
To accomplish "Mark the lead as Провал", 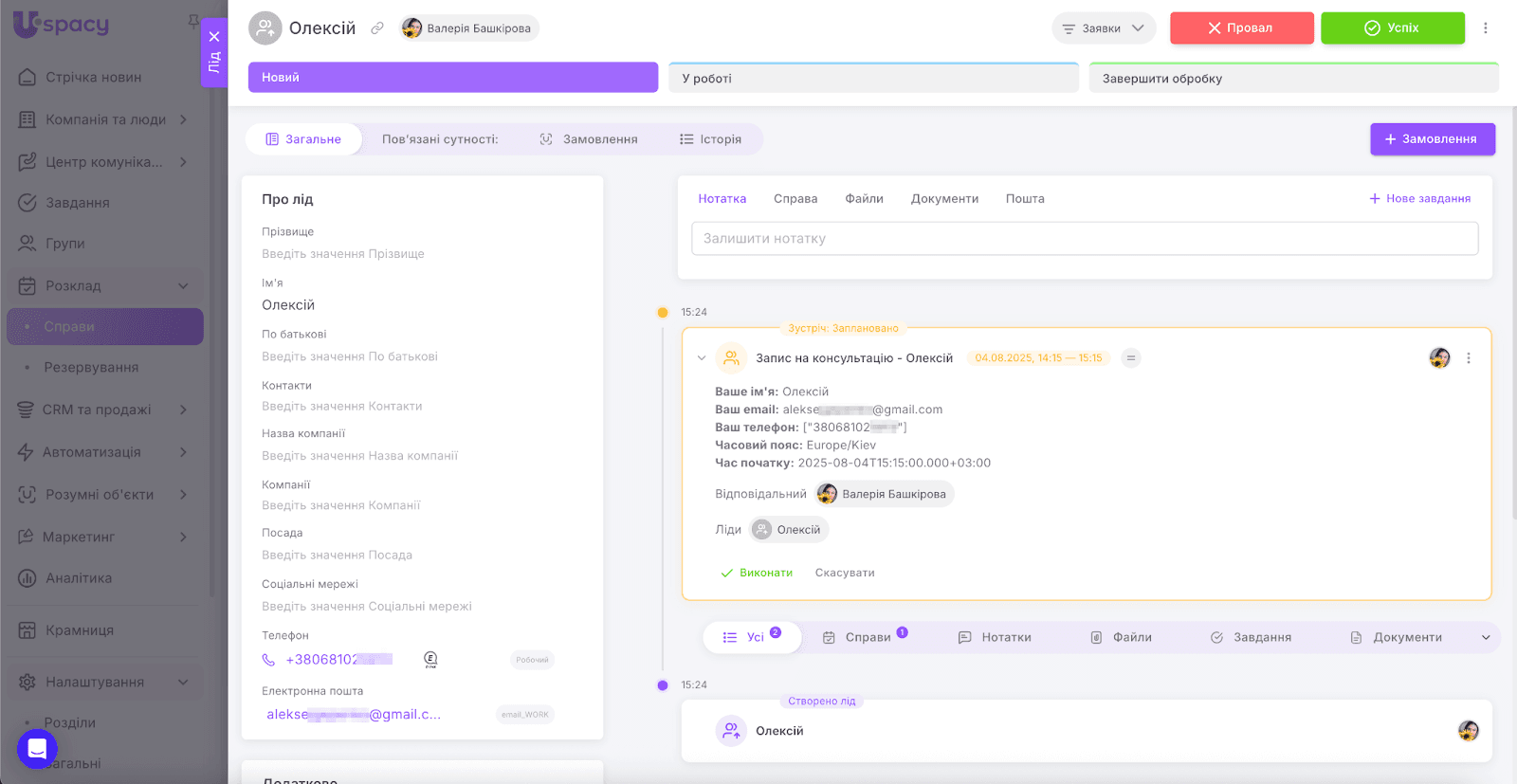I will (1242, 28).
